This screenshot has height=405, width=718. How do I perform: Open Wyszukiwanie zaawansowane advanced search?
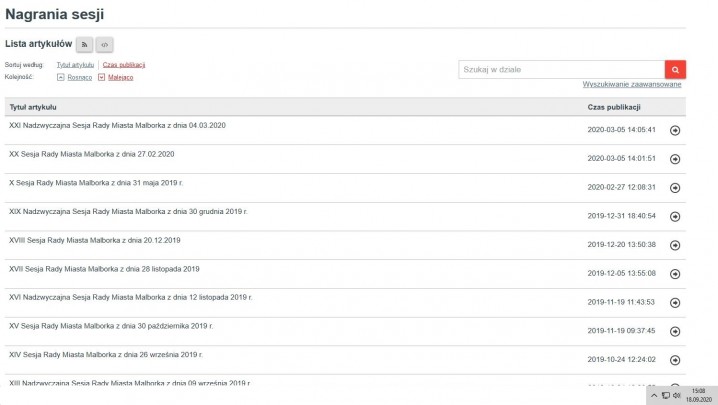coord(632,85)
